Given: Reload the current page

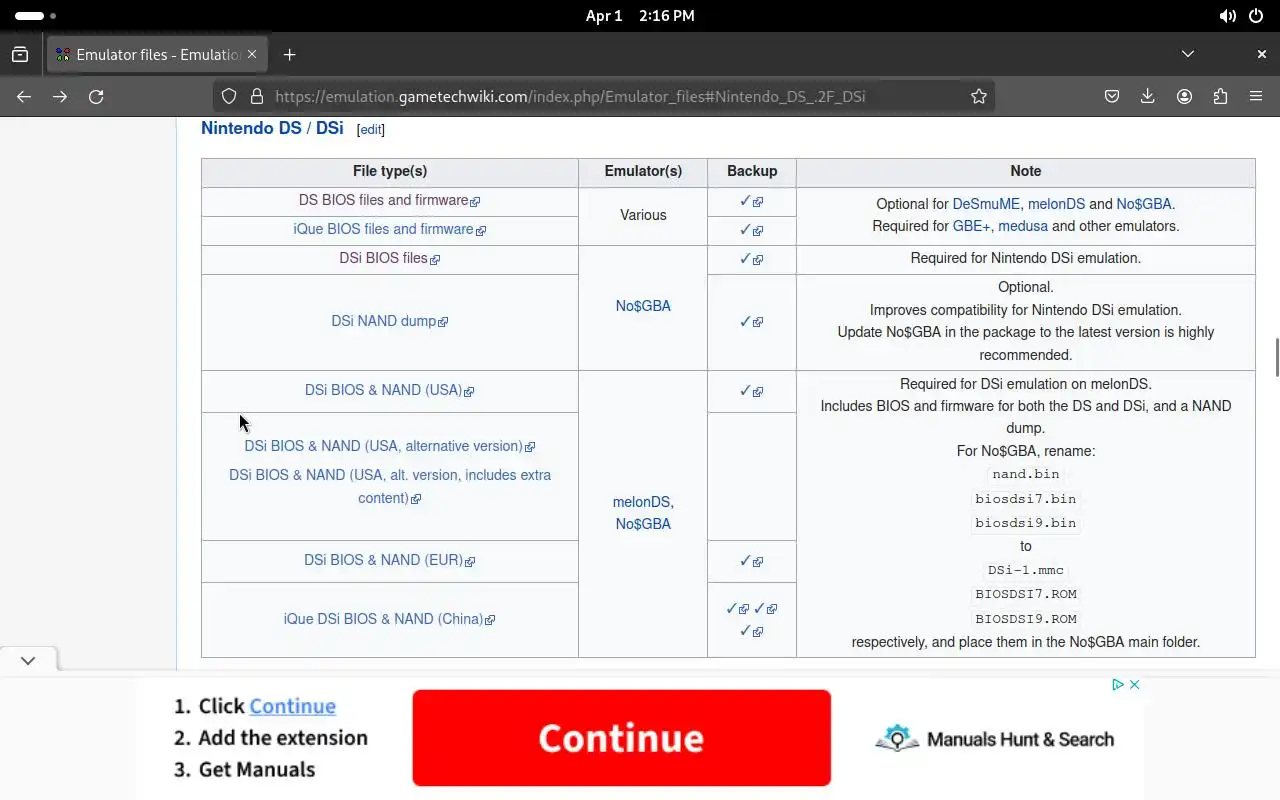Looking at the screenshot, I should pos(96,96).
